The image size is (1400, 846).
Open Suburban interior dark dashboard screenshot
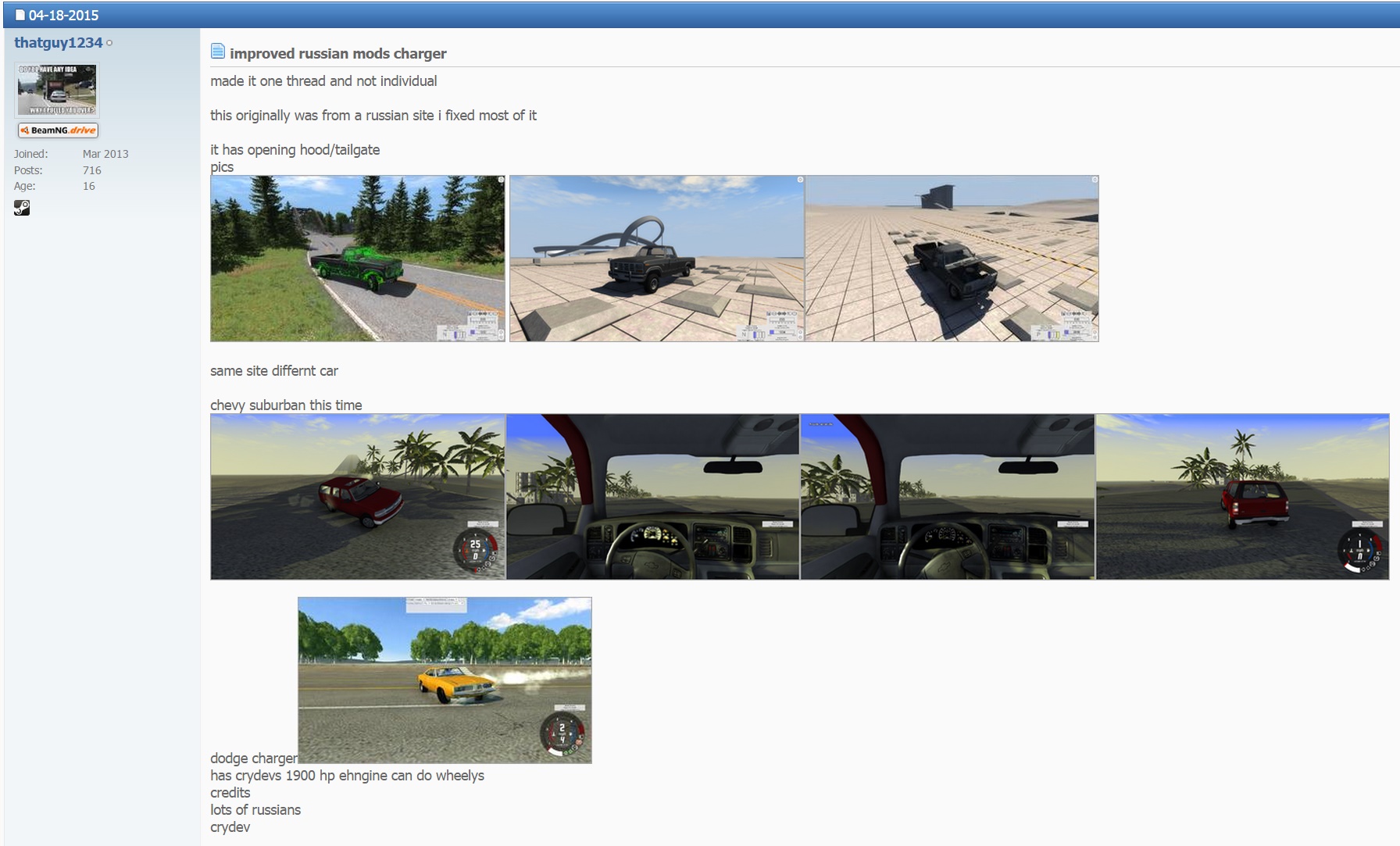pyautogui.click(x=948, y=497)
